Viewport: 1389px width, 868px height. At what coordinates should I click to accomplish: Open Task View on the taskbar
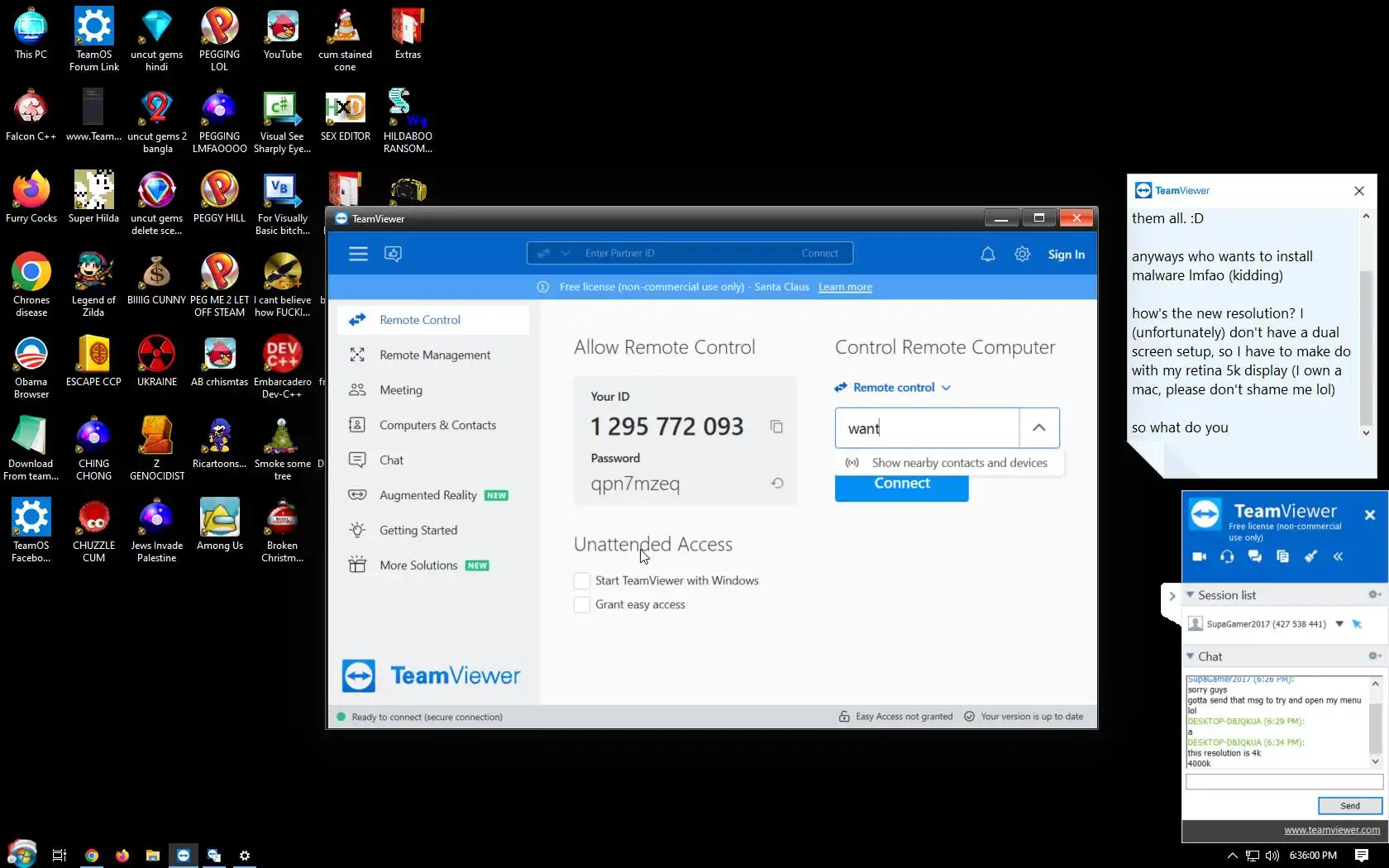click(x=59, y=856)
